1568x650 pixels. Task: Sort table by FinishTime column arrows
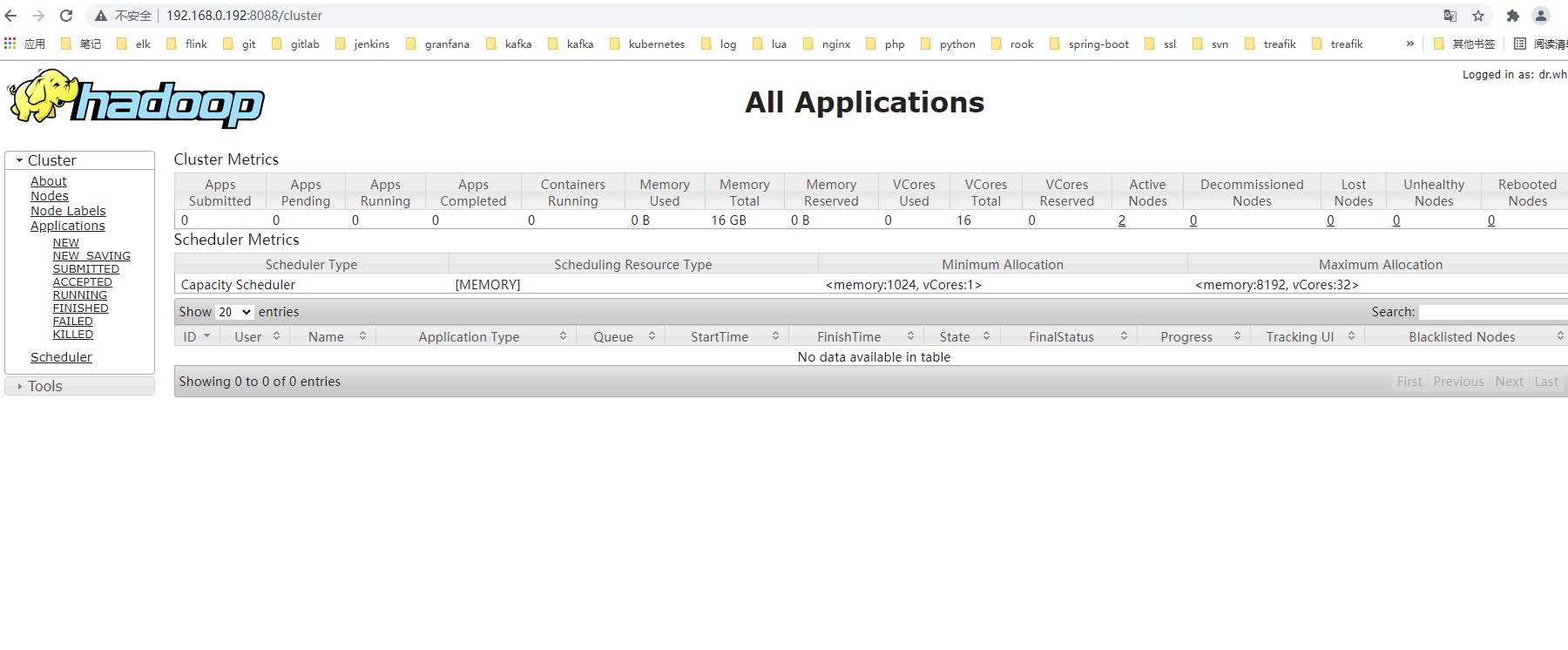[x=910, y=336]
